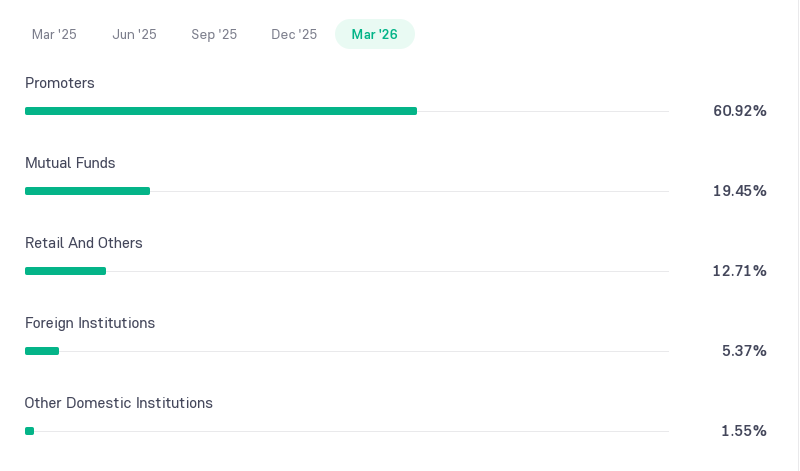View Dec '25 shareholding data

coord(294,34)
